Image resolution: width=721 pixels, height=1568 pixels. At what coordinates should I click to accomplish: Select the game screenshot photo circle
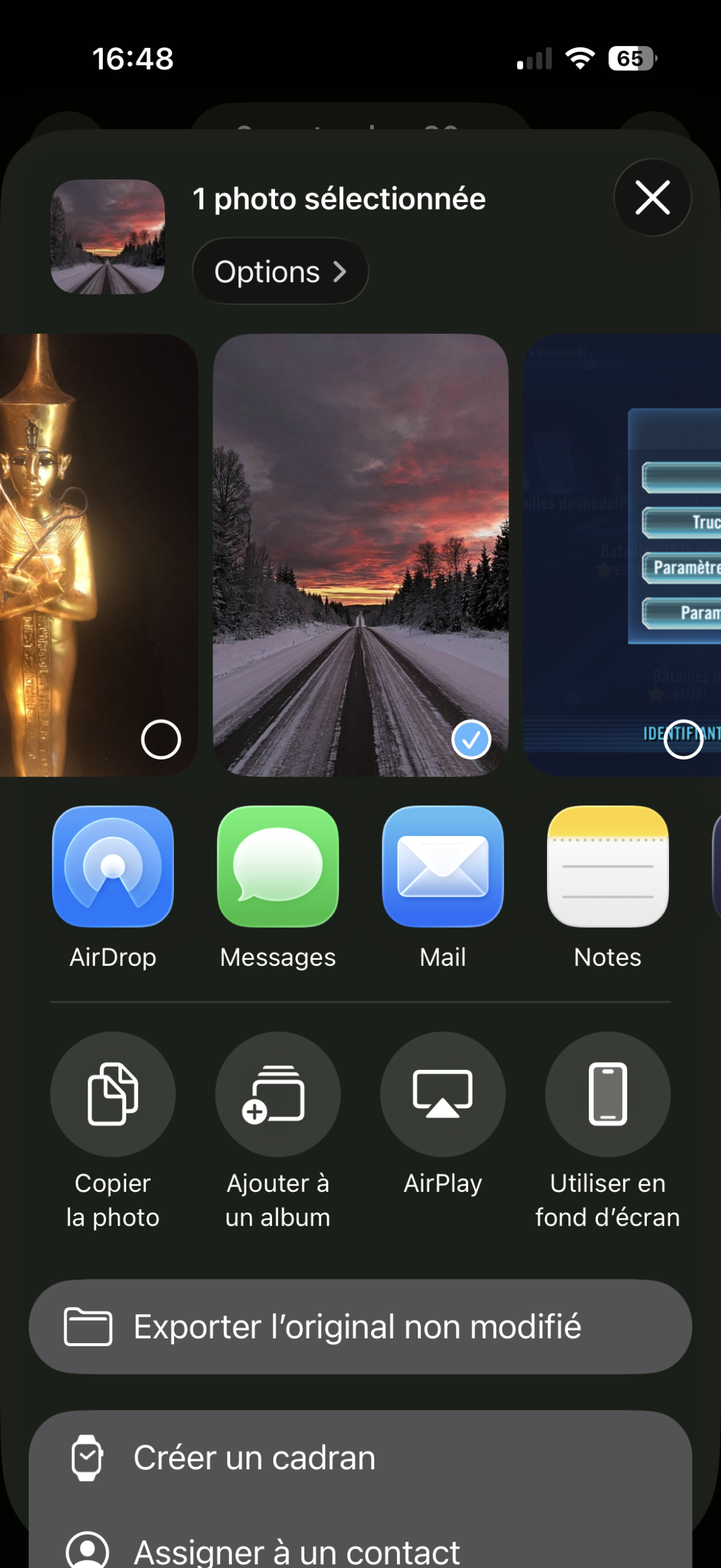pyautogui.click(x=683, y=739)
